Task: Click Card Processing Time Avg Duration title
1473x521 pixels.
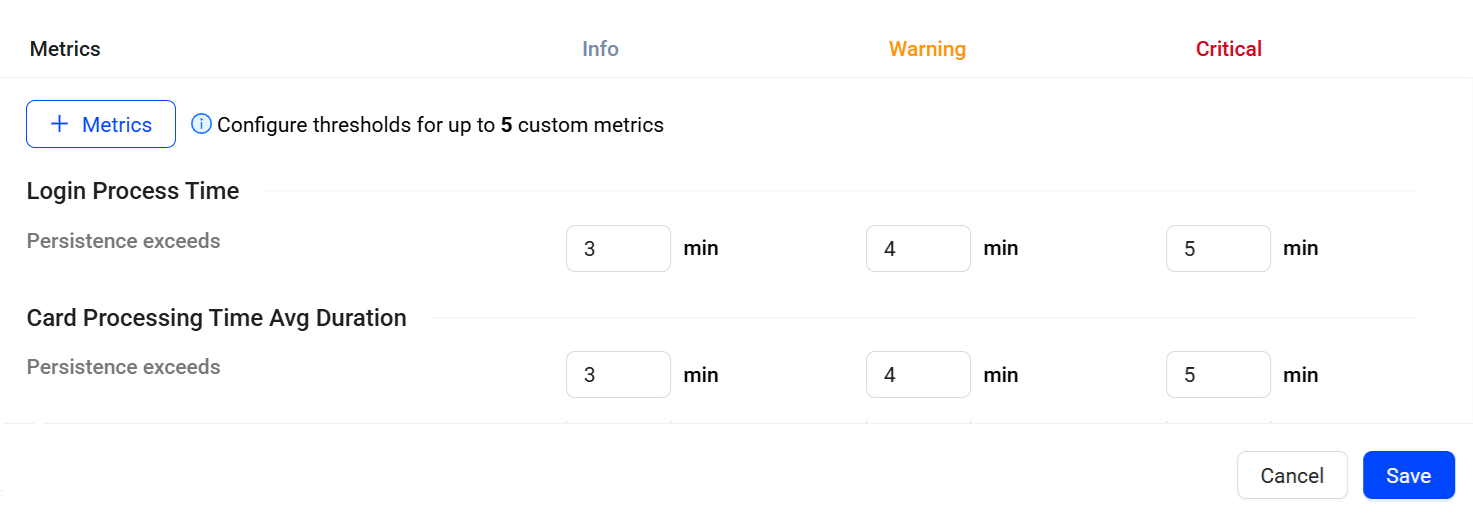Action: pos(216,318)
